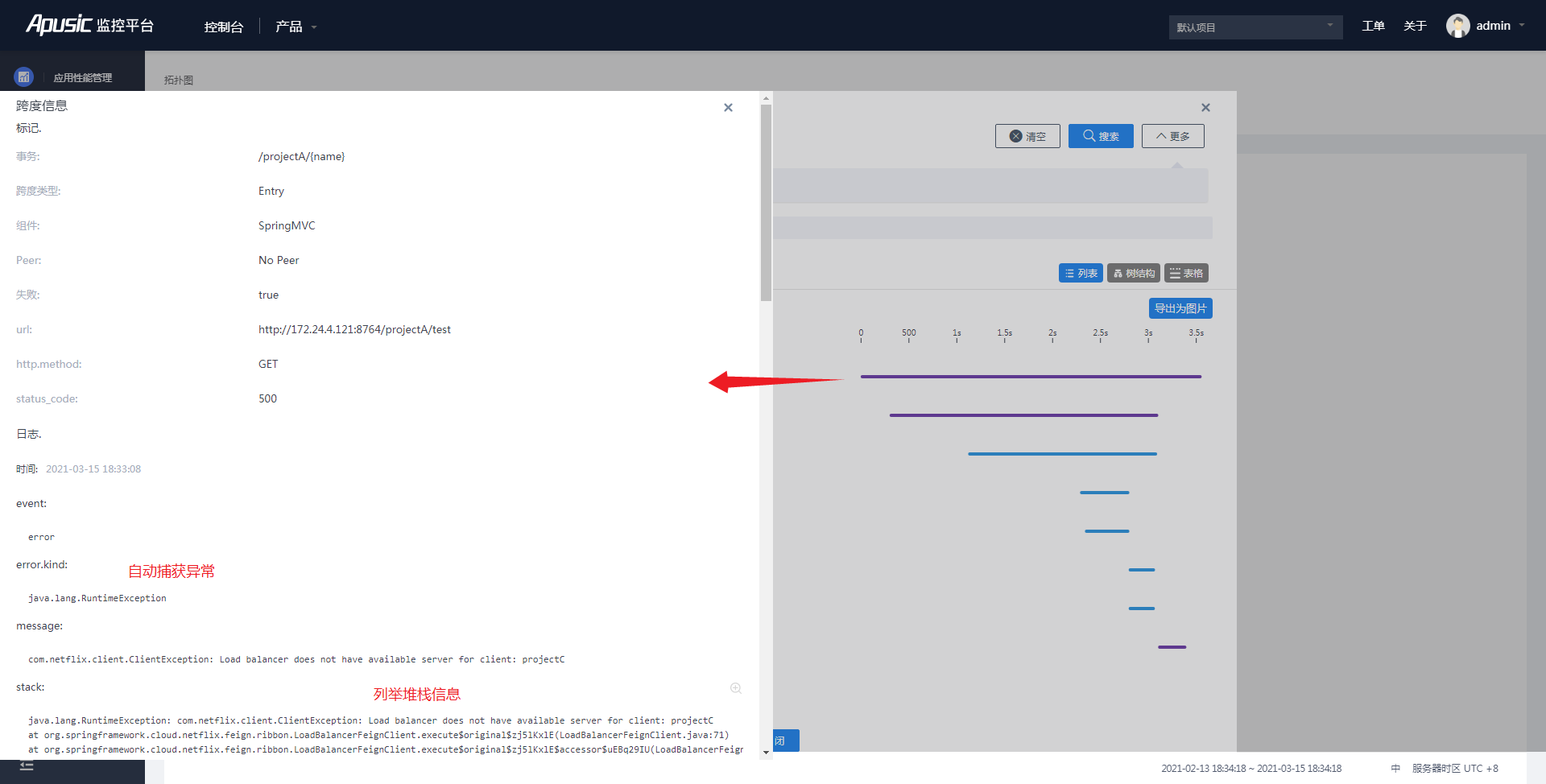Click the first purple span bar in timeline
Screen dimensions: 1546x784
[x=1031, y=377]
